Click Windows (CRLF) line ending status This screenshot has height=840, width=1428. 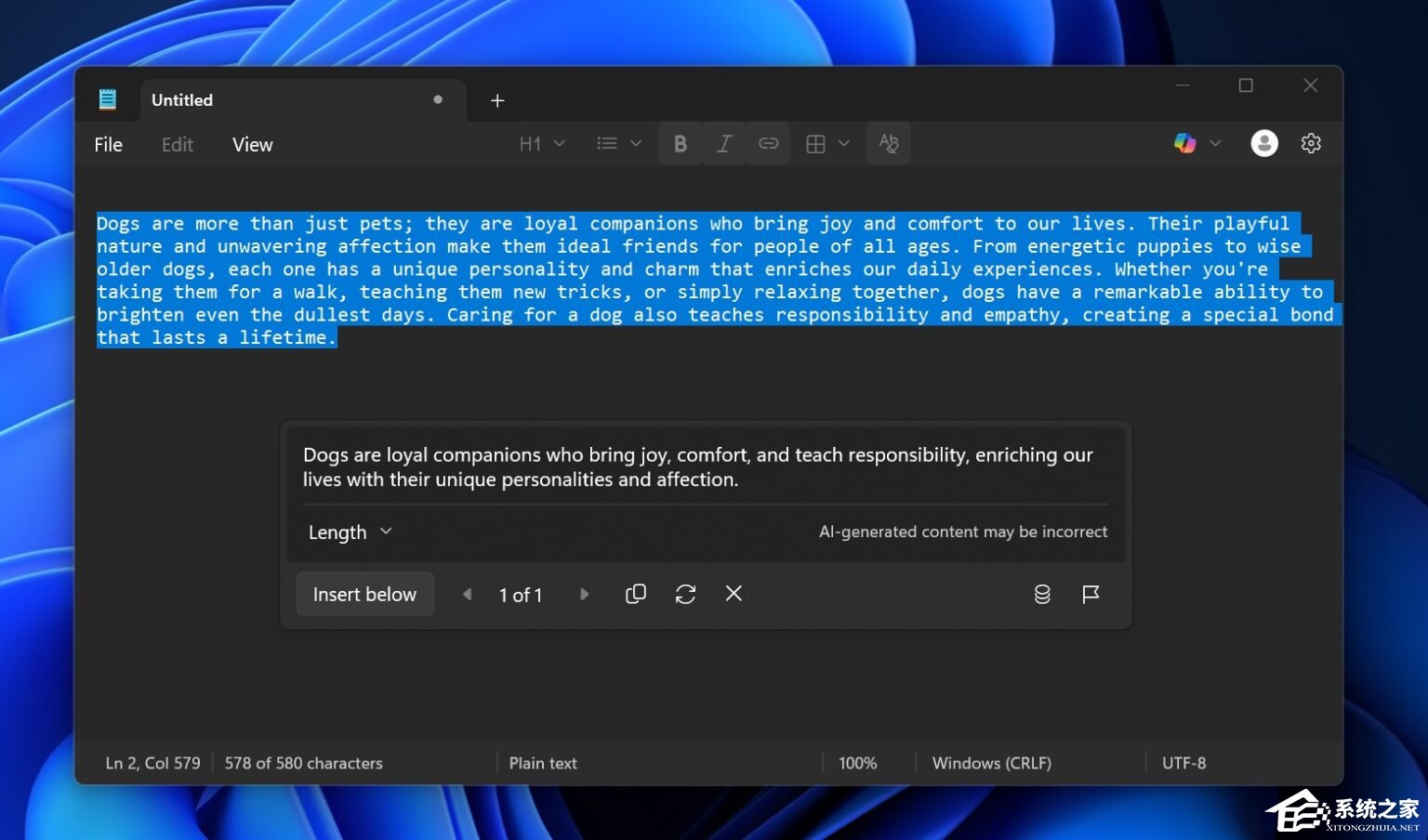point(992,763)
